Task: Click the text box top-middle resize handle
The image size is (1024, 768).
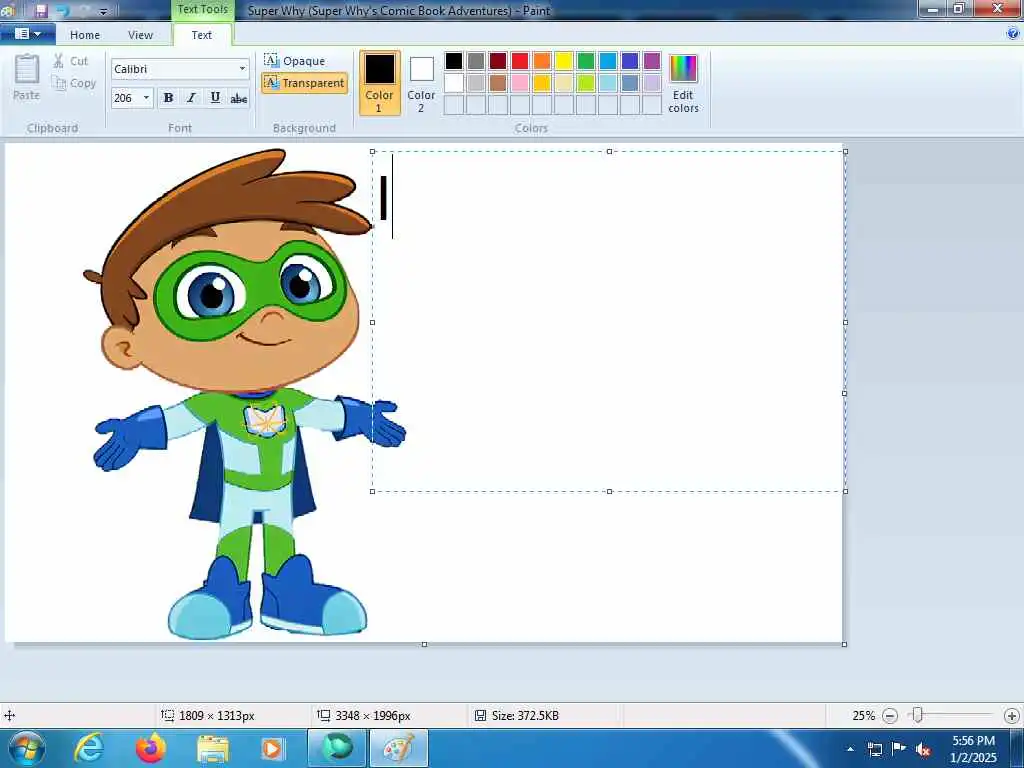Action: pyautogui.click(x=609, y=152)
